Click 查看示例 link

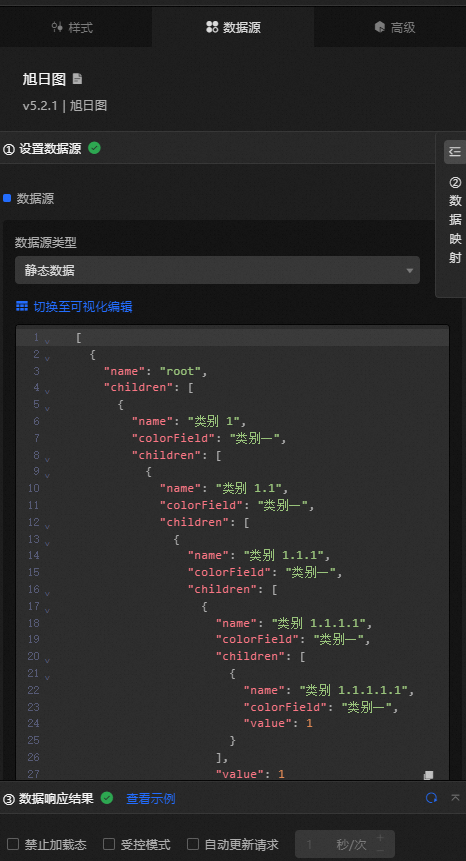click(x=151, y=798)
